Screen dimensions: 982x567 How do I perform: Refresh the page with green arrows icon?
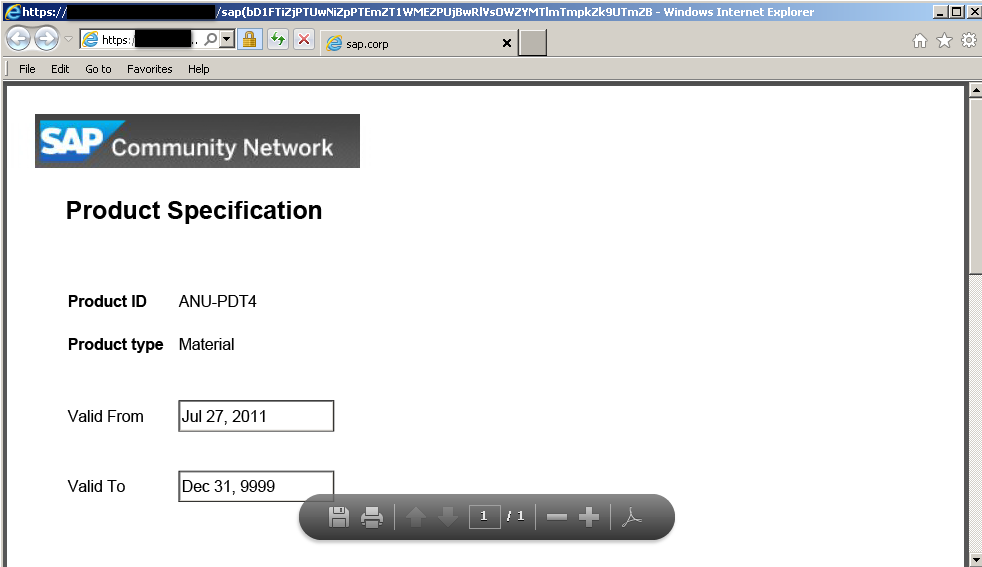click(x=277, y=39)
